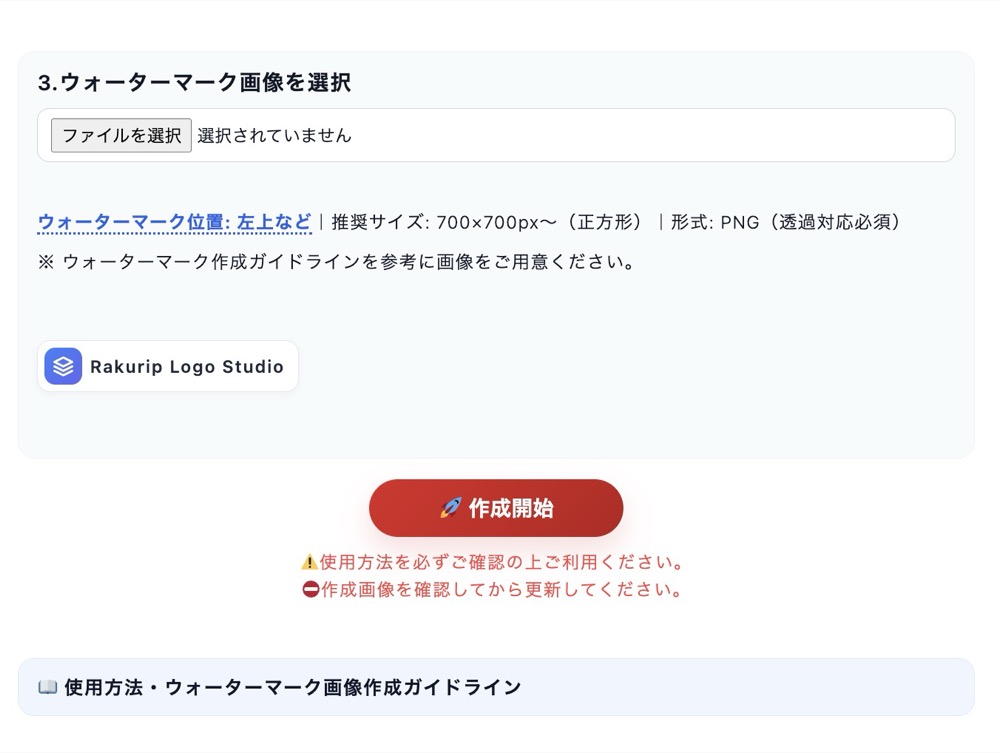The height and width of the screenshot is (753, 1000).
Task: Click the yellow warning triangle icon
Action: pyautogui.click(x=309, y=562)
